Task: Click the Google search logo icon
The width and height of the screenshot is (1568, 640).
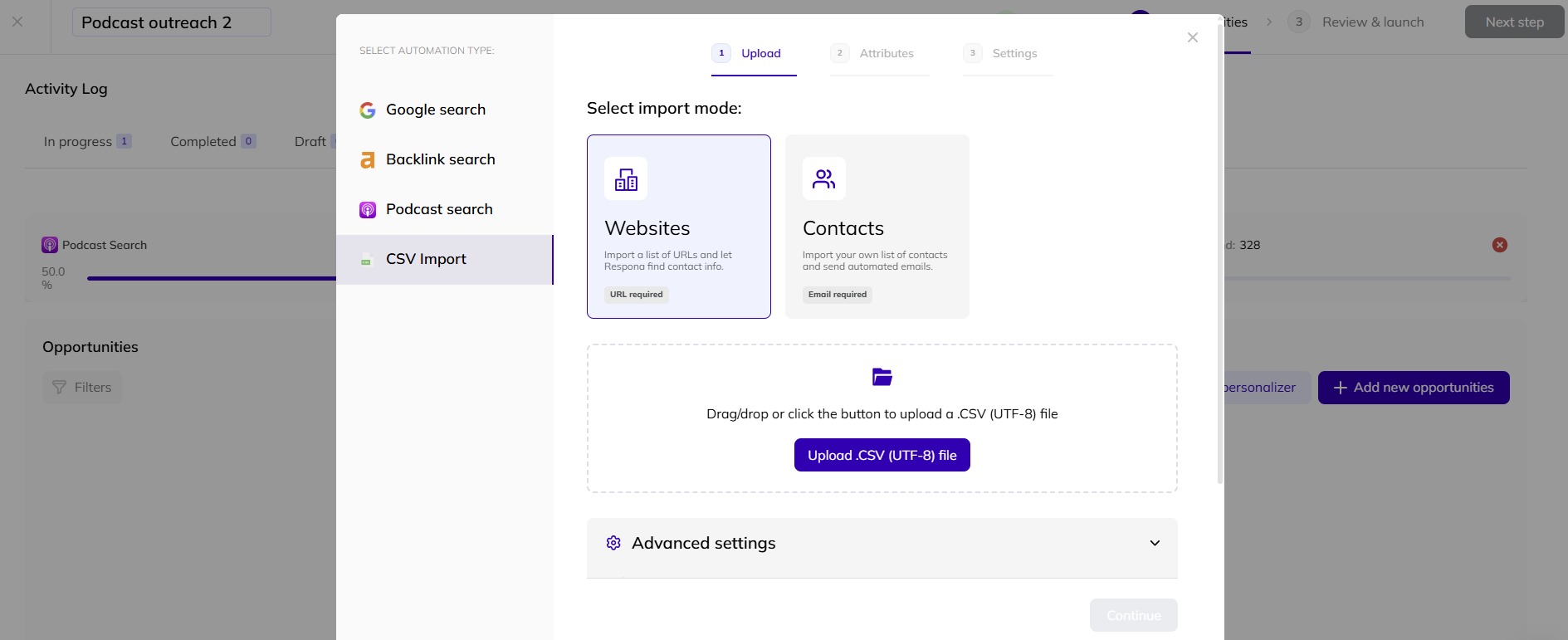Action: pyautogui.click(x=367, y=110)
